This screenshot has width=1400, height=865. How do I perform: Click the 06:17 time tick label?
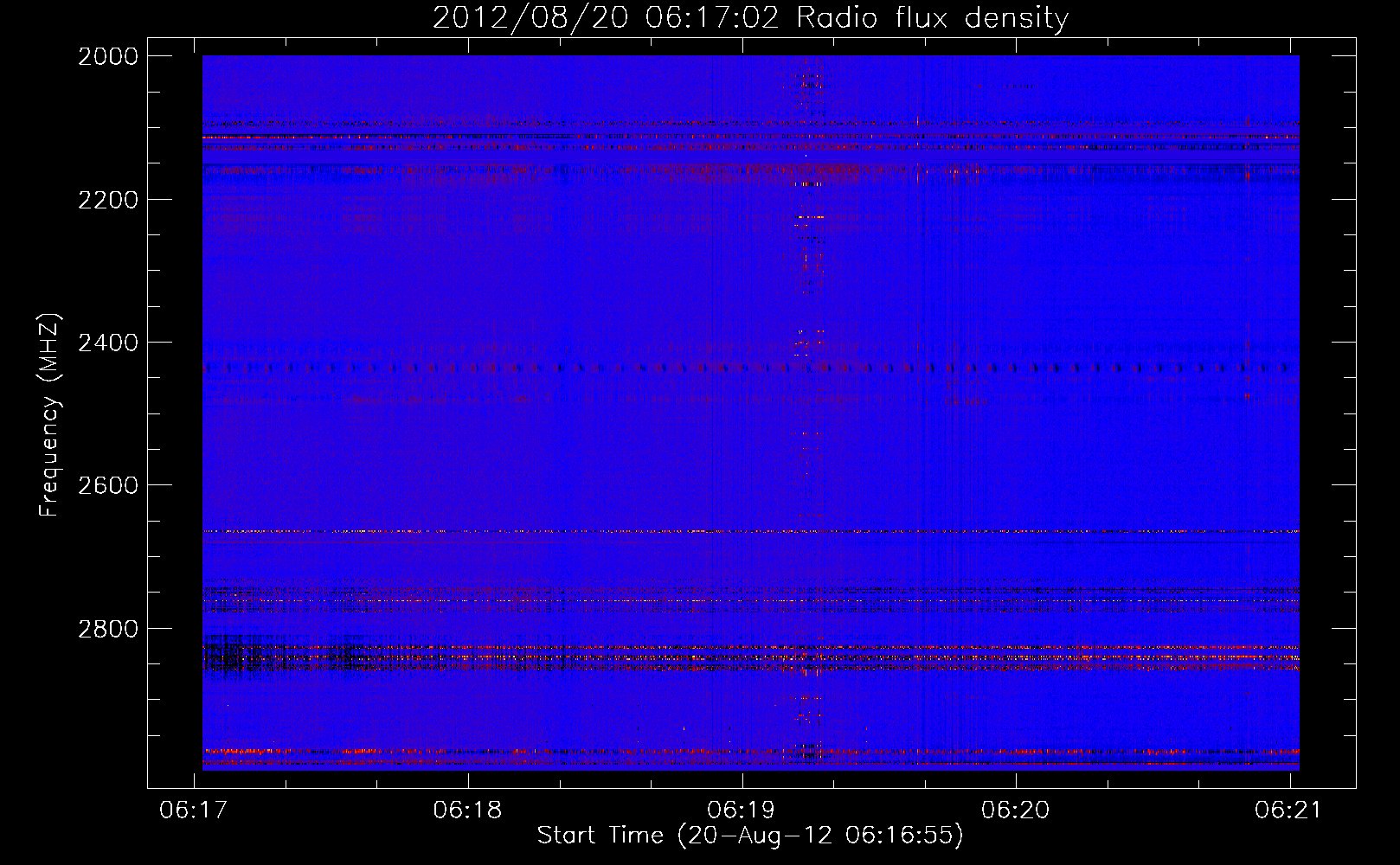point(194,810)
